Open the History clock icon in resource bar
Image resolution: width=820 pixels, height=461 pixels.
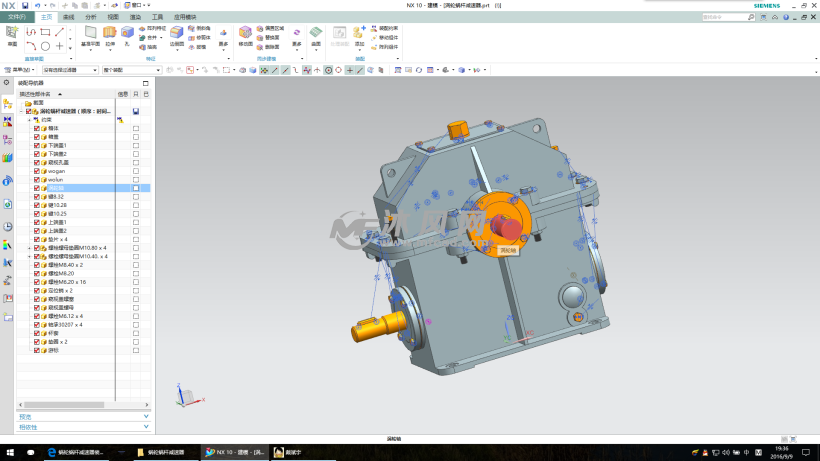[x=7, y=227]
